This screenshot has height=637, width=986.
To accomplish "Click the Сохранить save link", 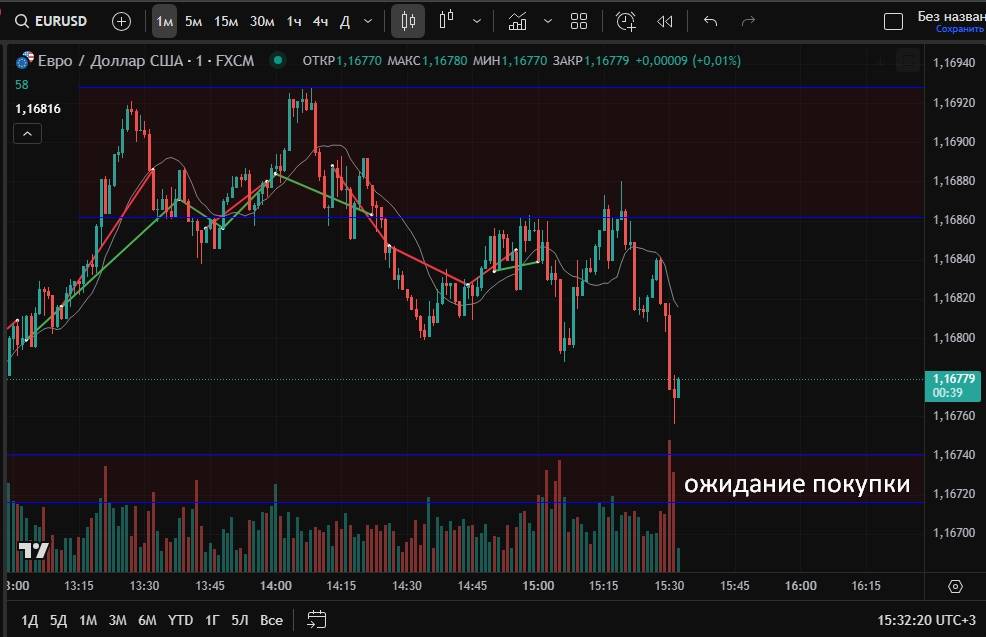I will (x=960, y=29).
